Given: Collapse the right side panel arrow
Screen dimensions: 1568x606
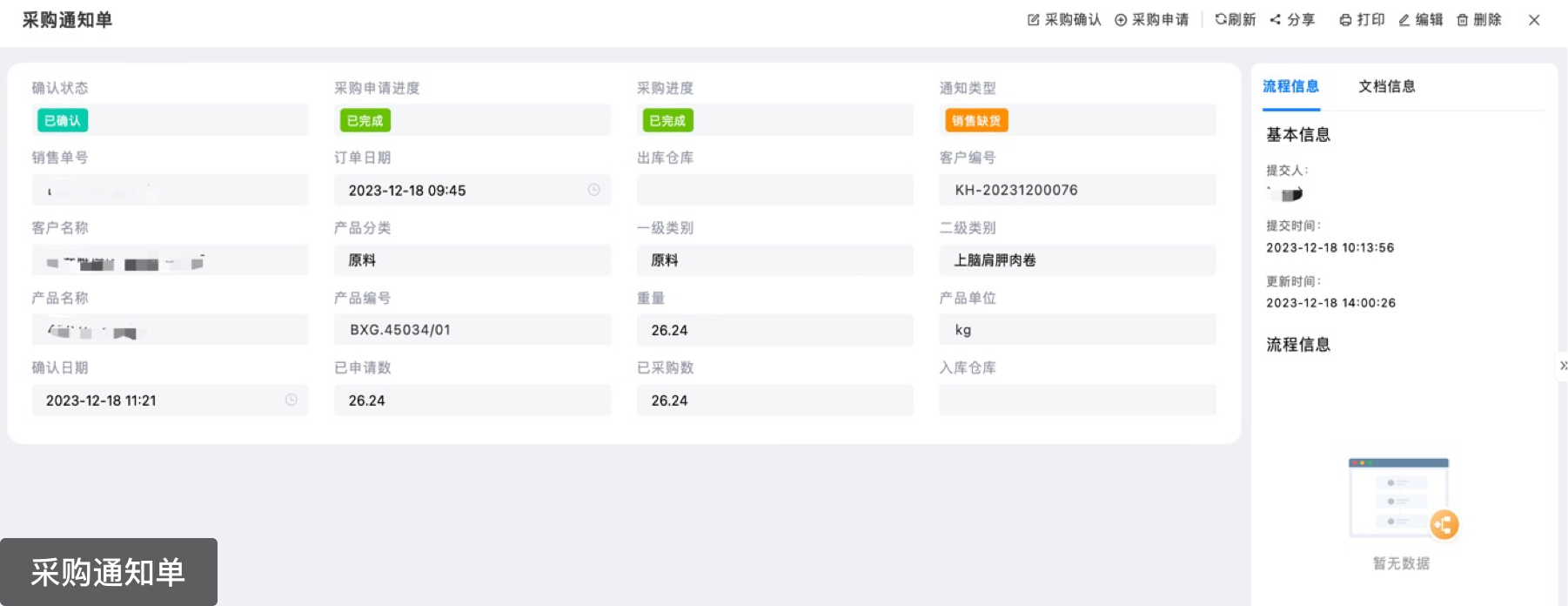Looking at the screenshot, I should 1563,366.
